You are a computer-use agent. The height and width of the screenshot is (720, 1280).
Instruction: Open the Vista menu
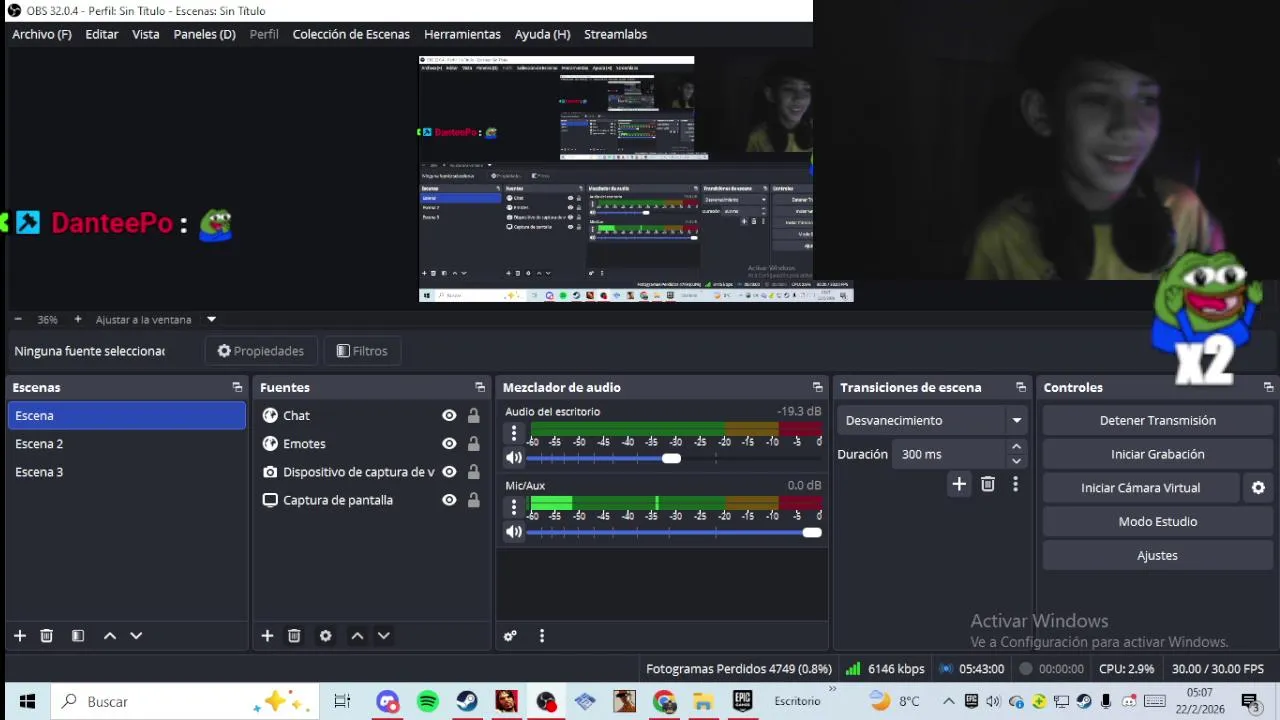click(146, 34)
